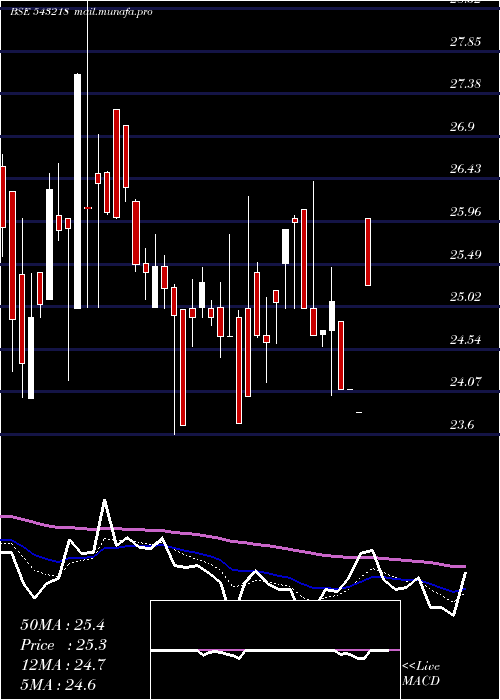Click the tallest white candlestick body
The image size is (500, 700).
point(78,191)
